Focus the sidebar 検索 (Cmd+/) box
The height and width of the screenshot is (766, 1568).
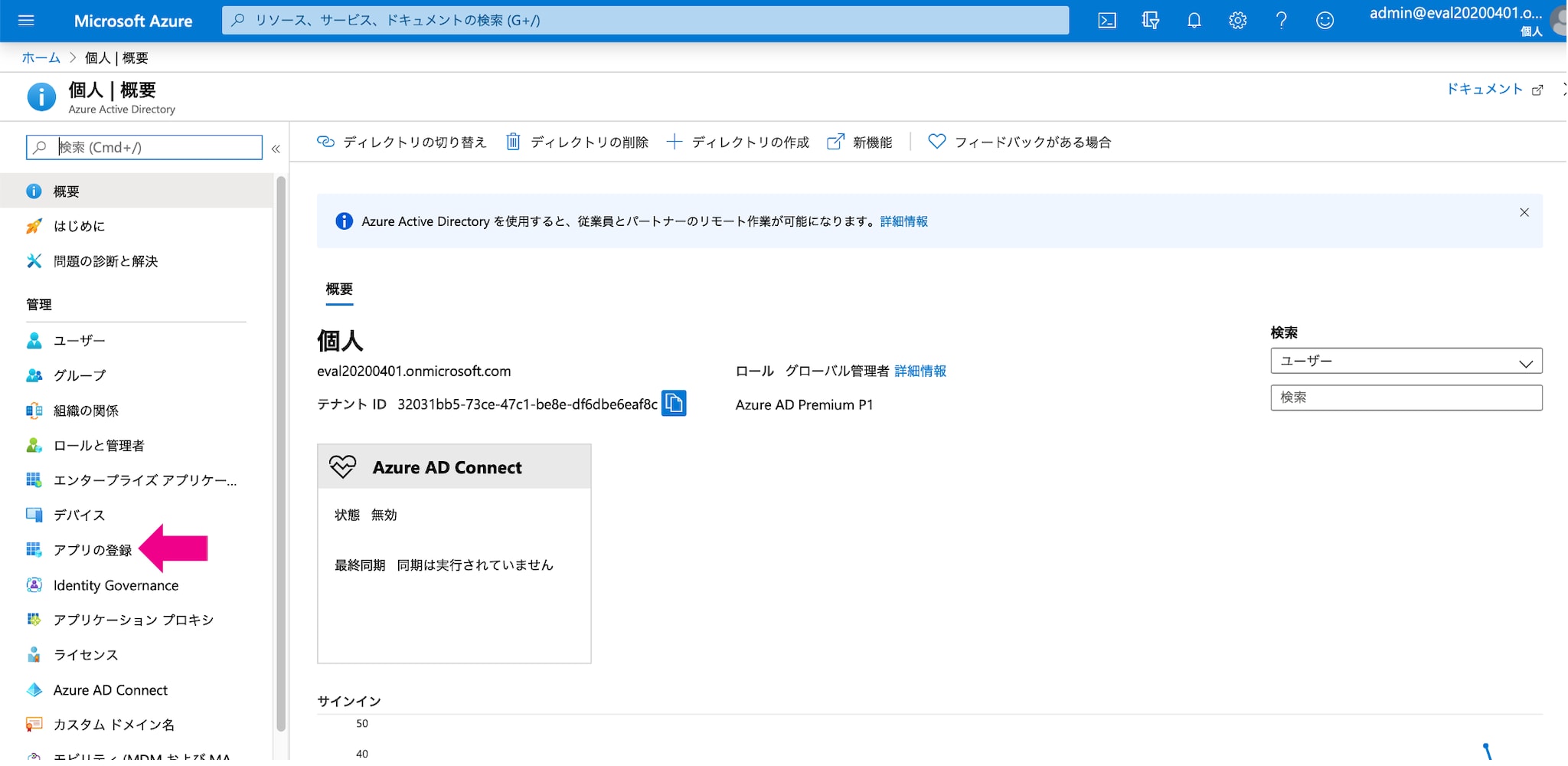[x=144, y=147]
